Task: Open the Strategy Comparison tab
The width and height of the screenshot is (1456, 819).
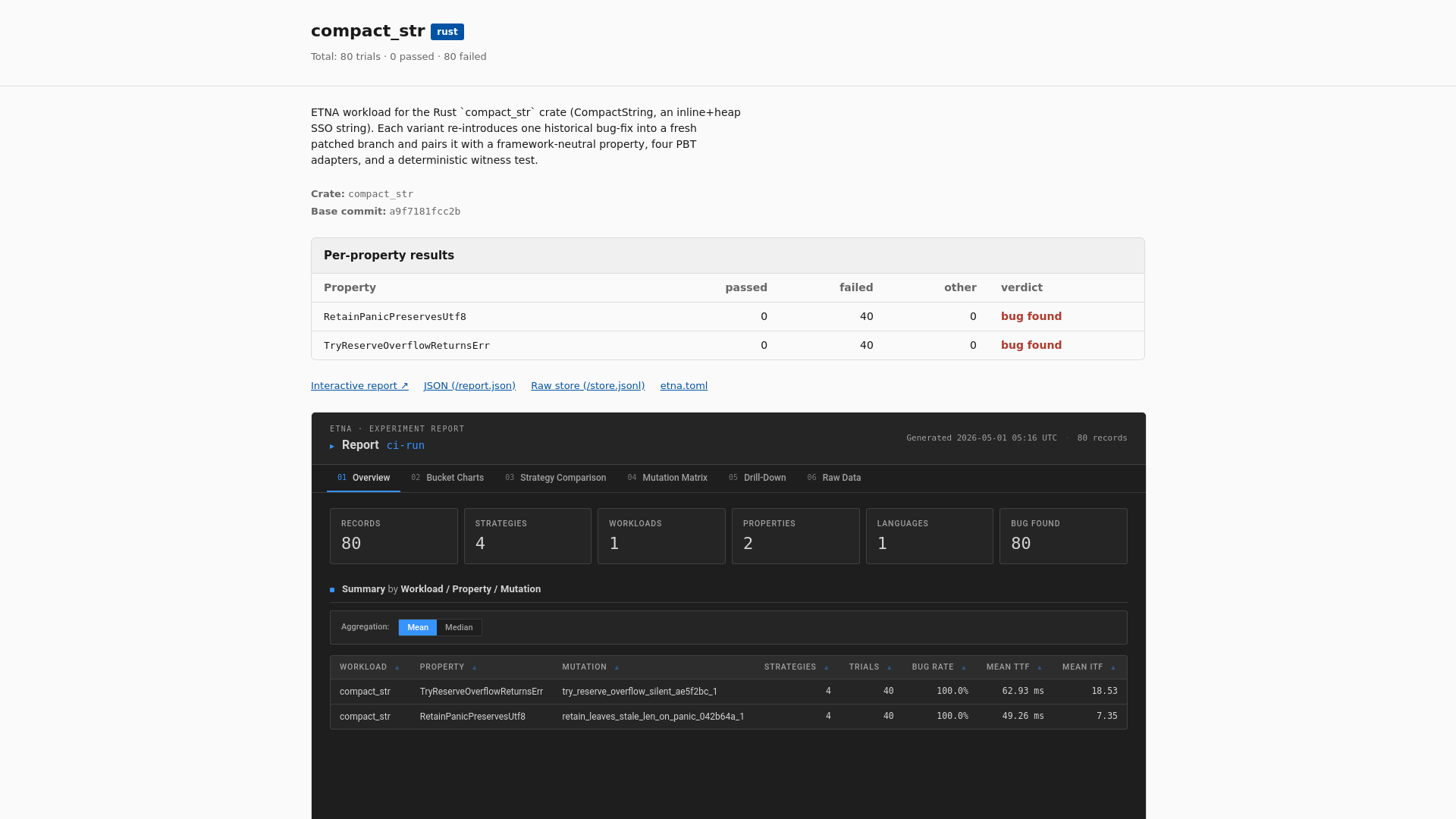Action: tap(555, 478)
